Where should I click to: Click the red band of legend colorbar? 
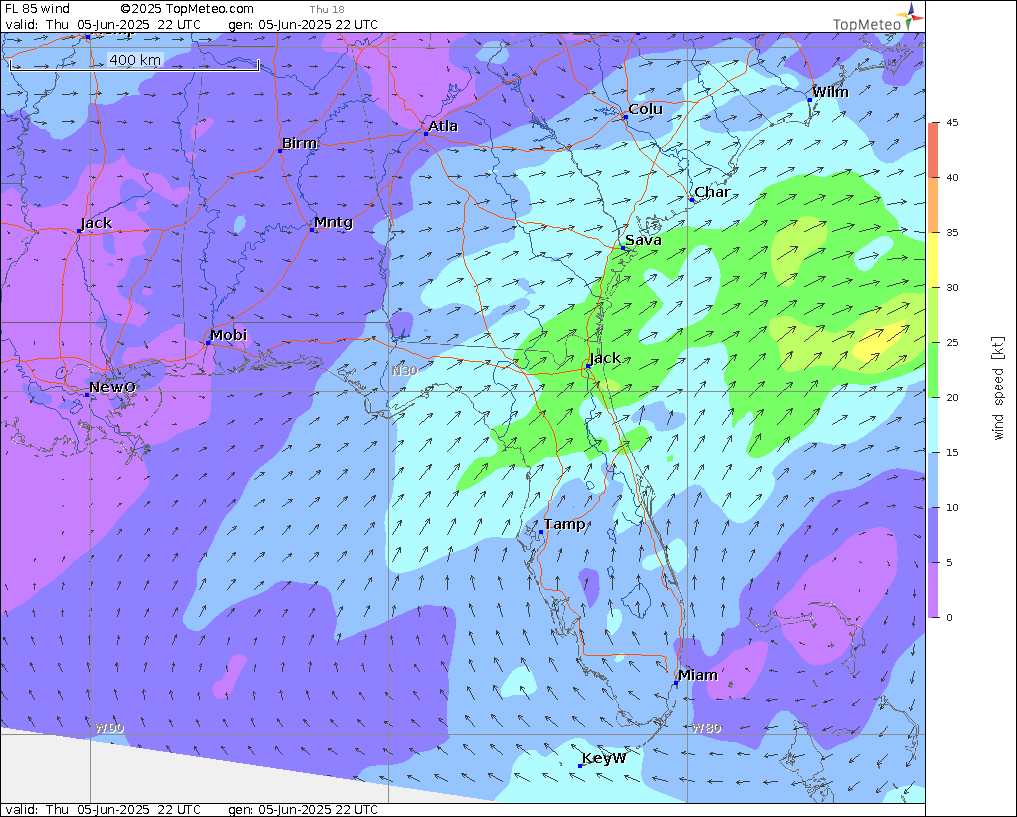point(933,149)
